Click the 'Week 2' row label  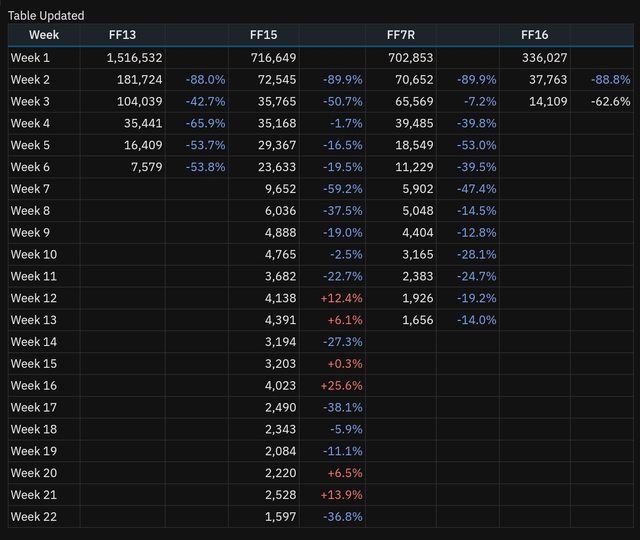[x=30, y=80]
